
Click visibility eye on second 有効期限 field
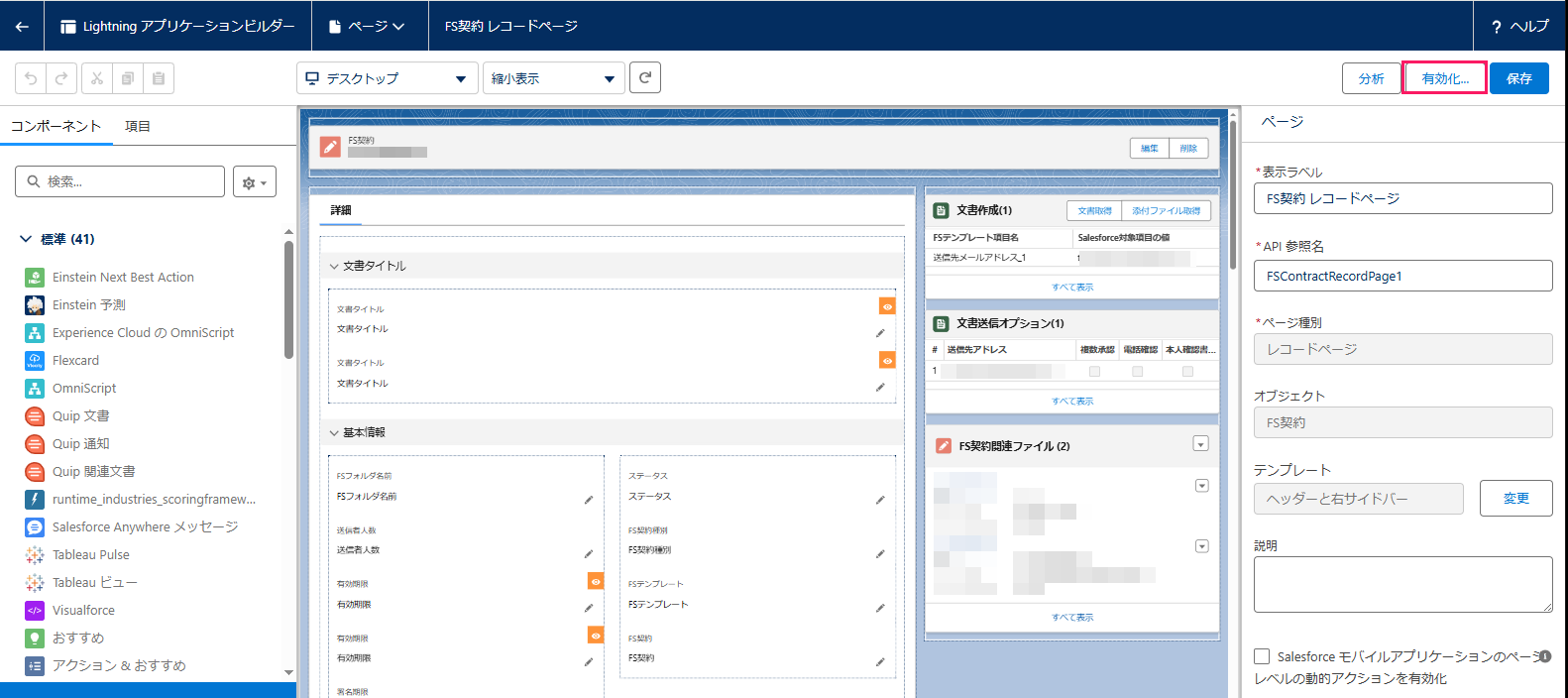click(x=596, y=635)
